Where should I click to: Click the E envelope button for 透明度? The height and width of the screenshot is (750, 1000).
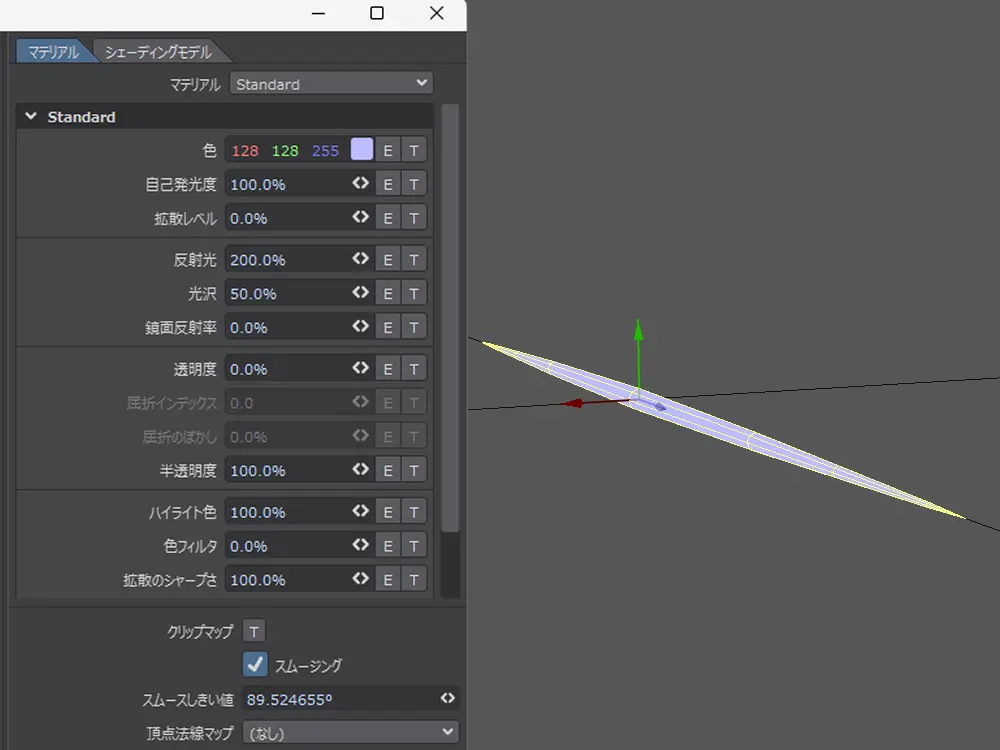(x=387, y=369)
